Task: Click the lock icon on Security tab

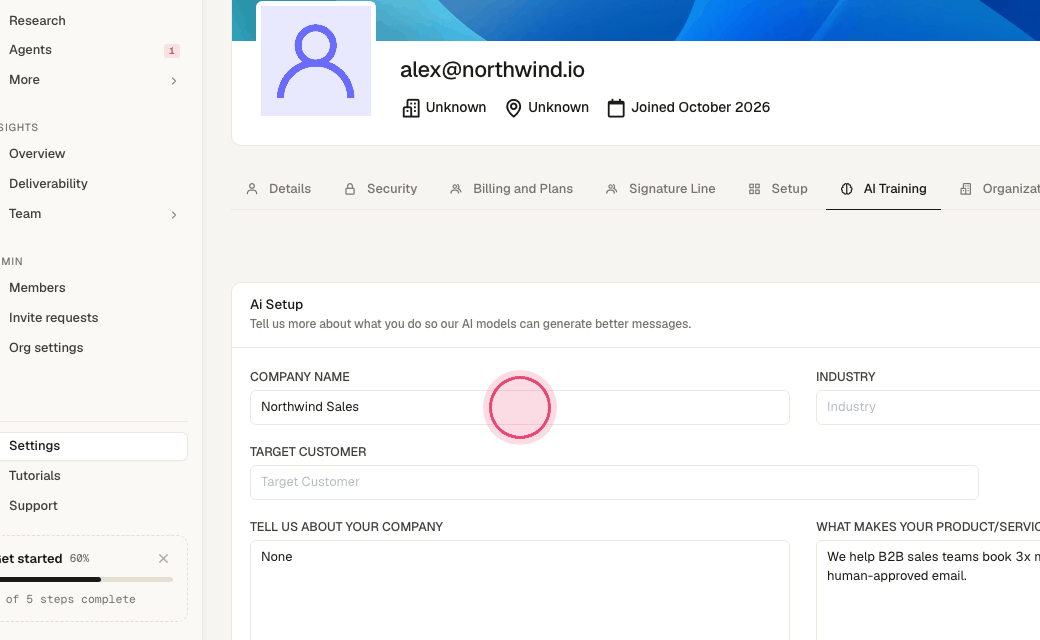Action: 350,189
